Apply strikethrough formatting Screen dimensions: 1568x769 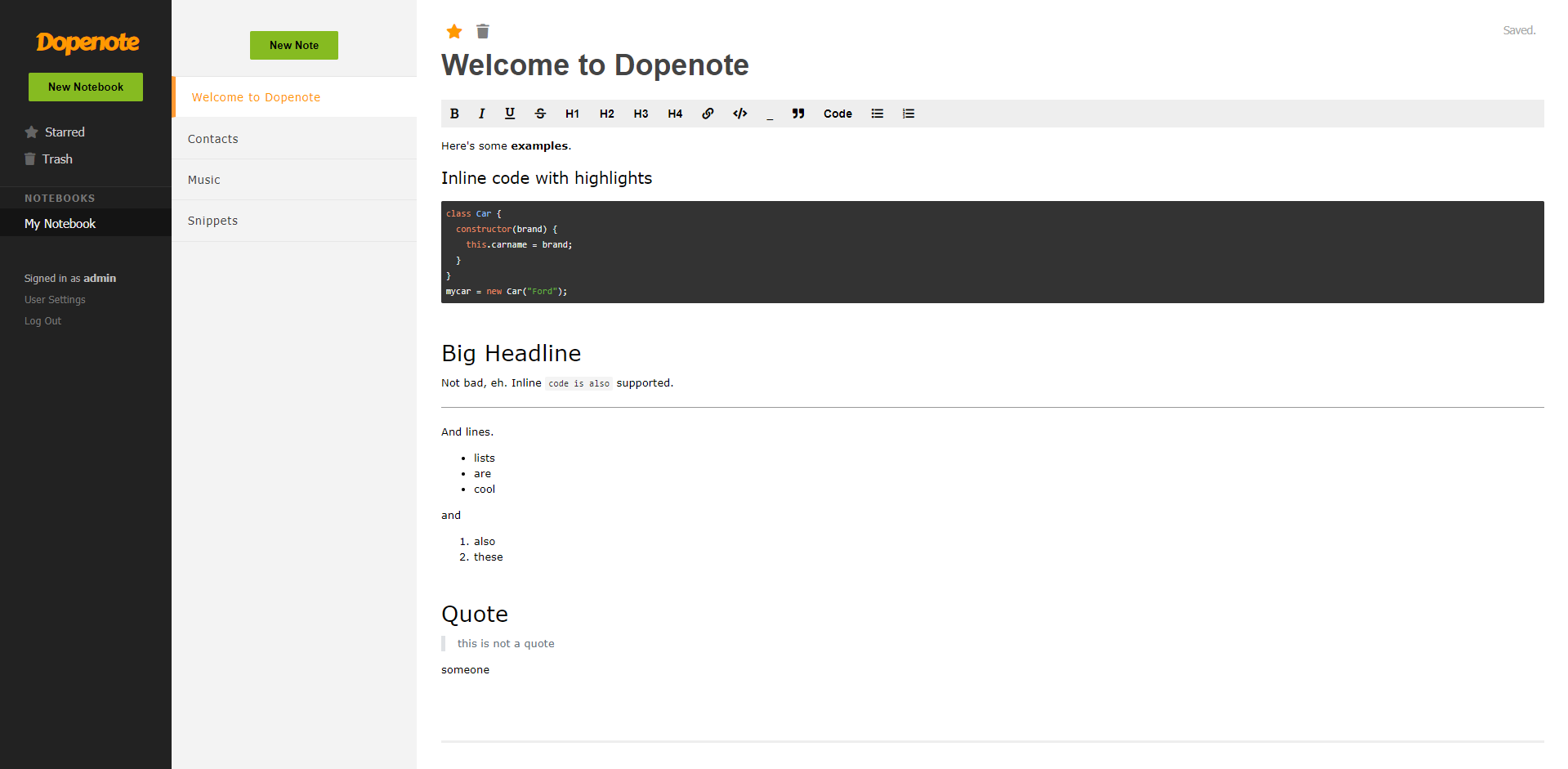coord(540,114)
